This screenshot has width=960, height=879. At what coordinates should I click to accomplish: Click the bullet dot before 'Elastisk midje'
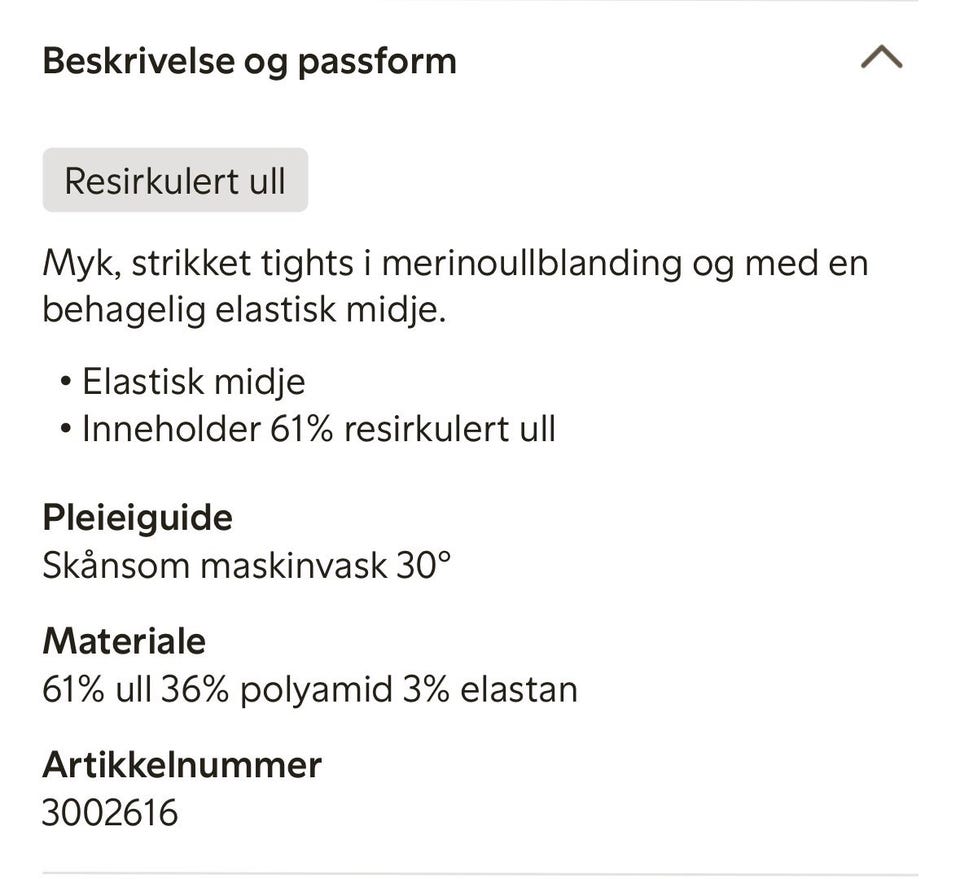[x=66, y=382]
